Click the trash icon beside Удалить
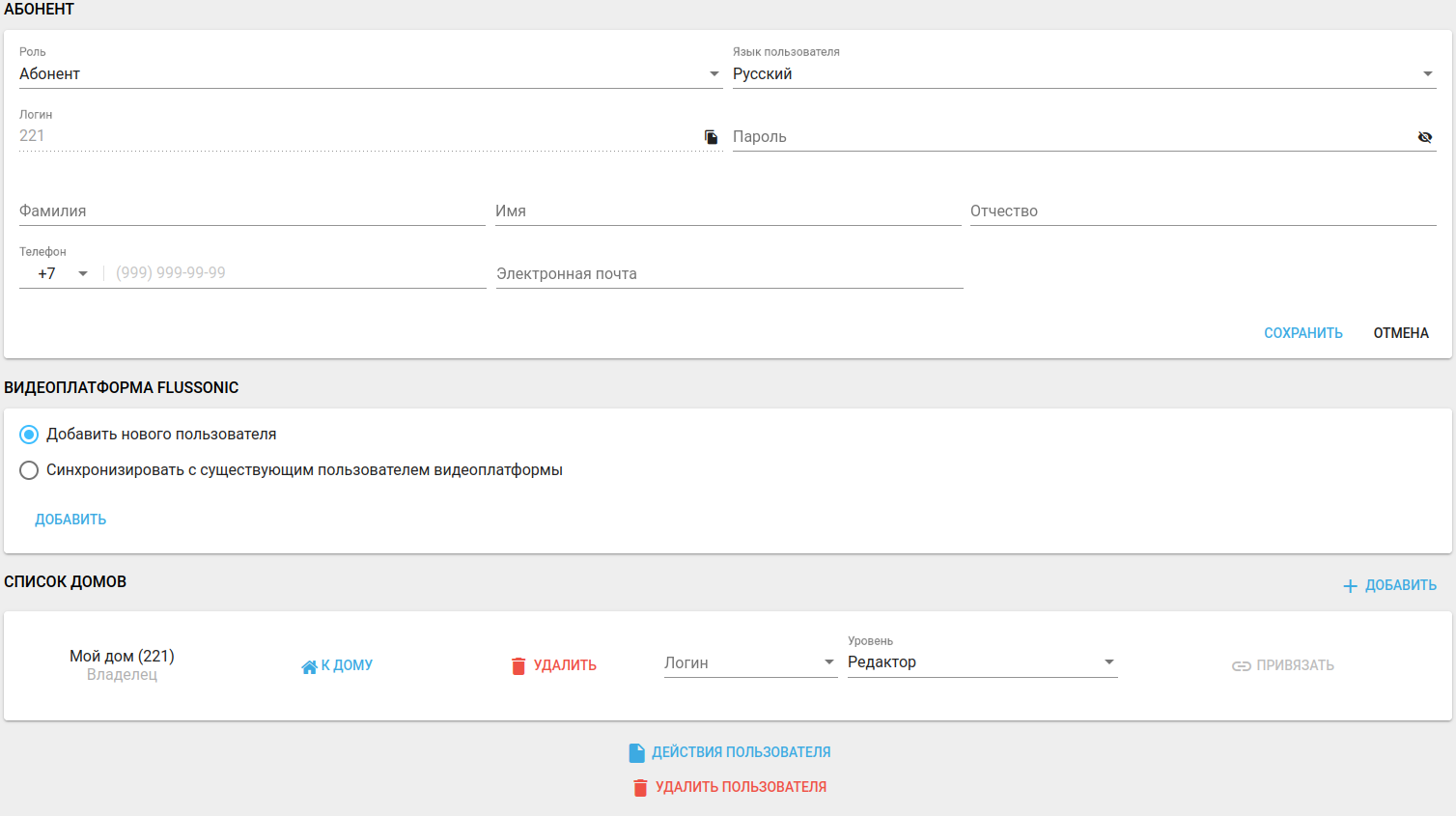1456x816 pixels. coord(518,666)
